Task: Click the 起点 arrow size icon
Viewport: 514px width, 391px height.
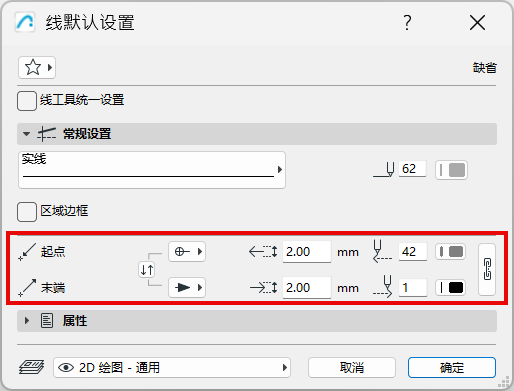Action: [263, 252]
